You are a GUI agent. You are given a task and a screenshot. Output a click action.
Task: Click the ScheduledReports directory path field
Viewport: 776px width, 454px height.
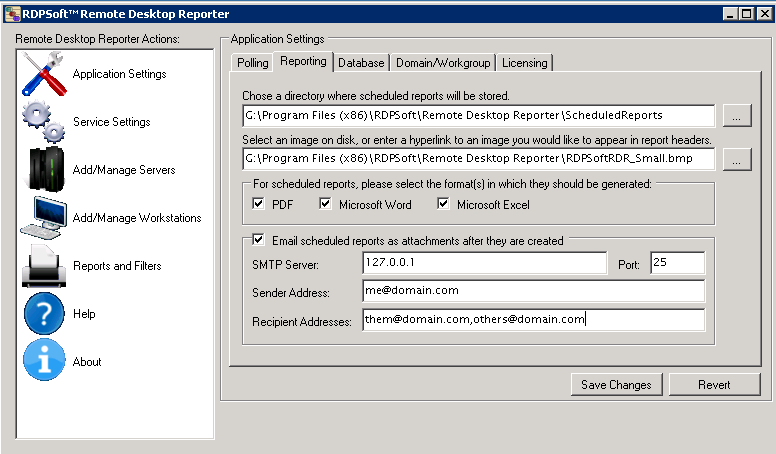click(479, 115)
